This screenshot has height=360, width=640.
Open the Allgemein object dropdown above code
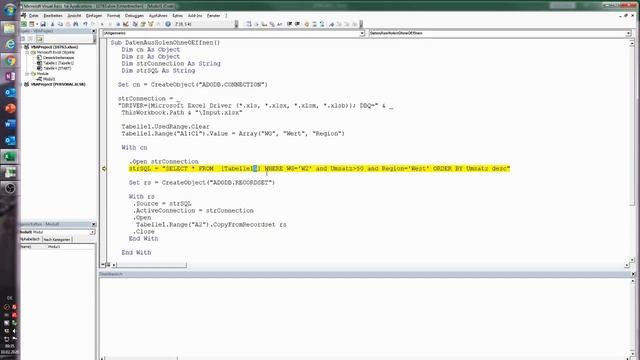[x=362, y=33]
